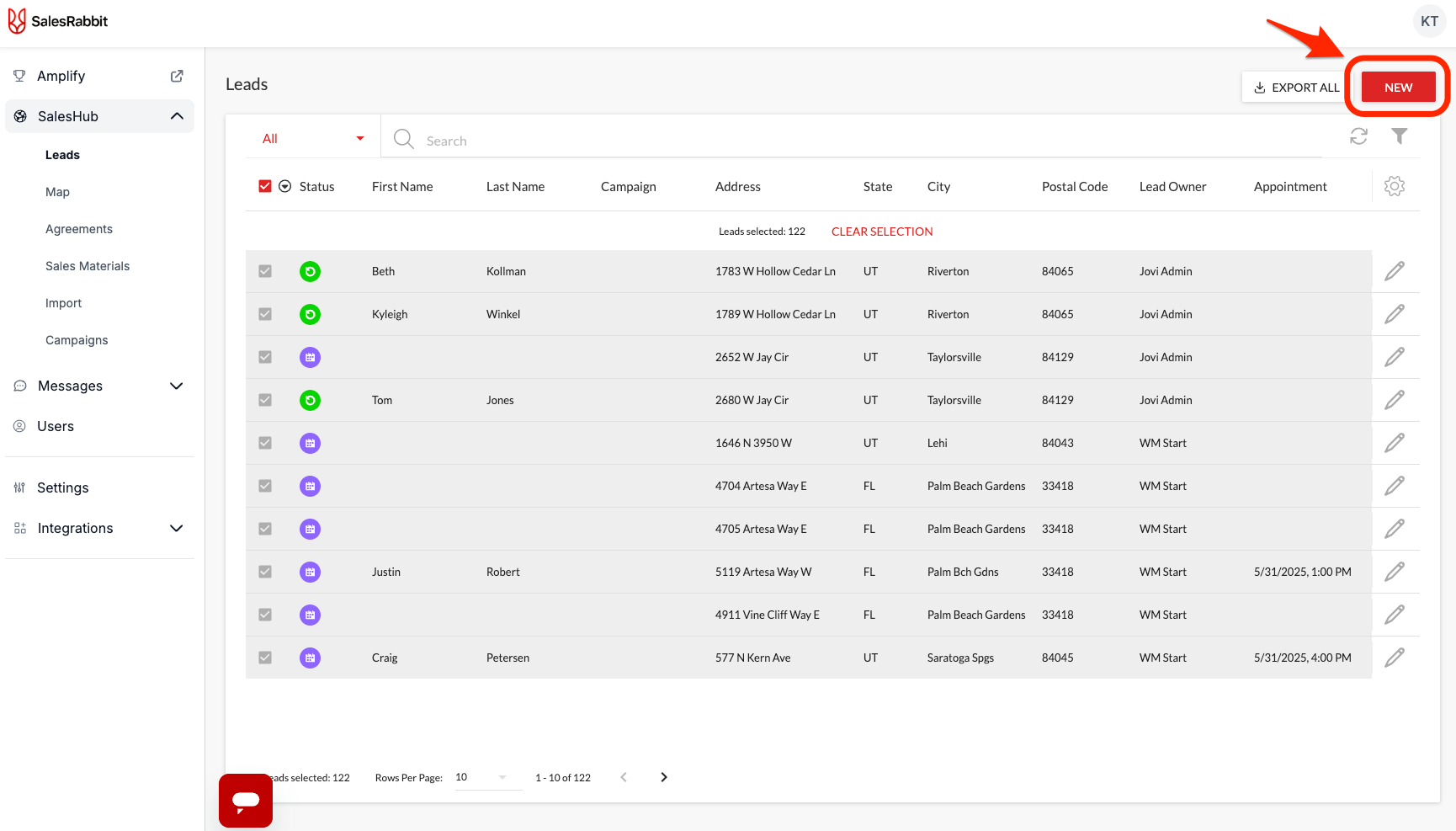The height and width of the screenshot is (831, 1456).
Task: Edit the 2652 W Jay Cir lead
Action: coord(1395,357)
